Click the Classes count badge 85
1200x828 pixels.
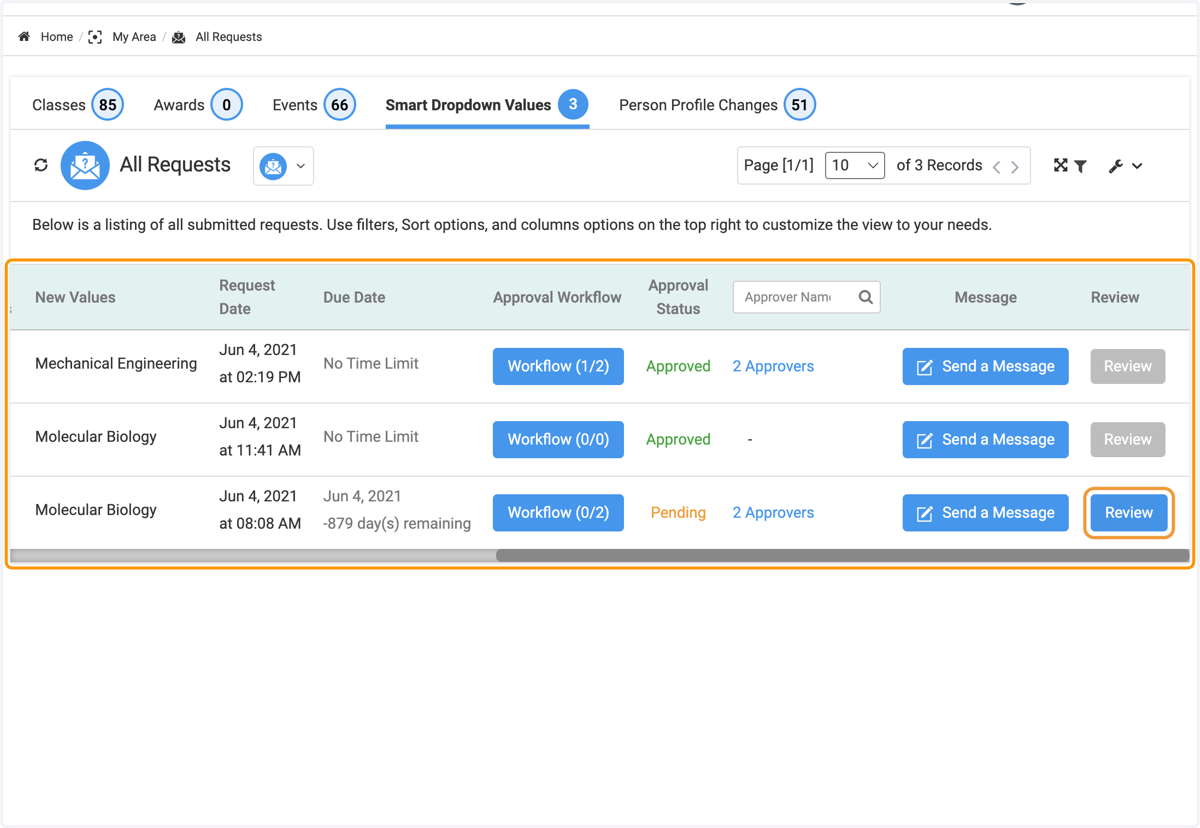coord(108,105)
